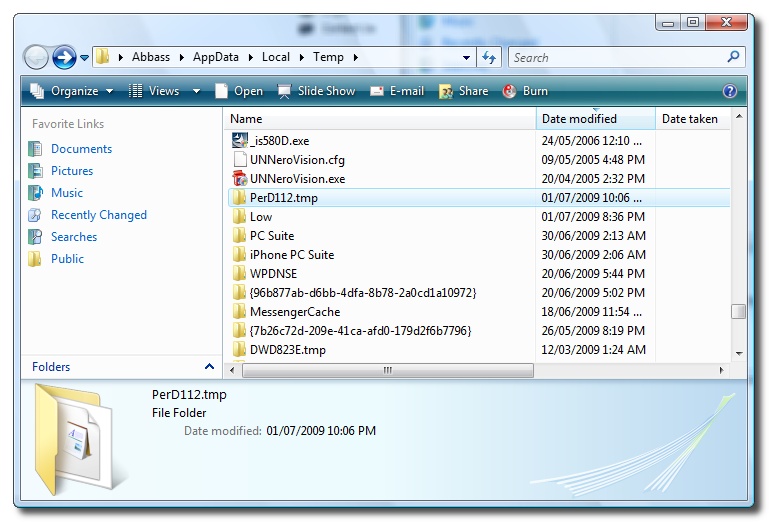Open the Organize dropdown menu
The width and height of the screenshot is (769, 522).
coord(65,91)
